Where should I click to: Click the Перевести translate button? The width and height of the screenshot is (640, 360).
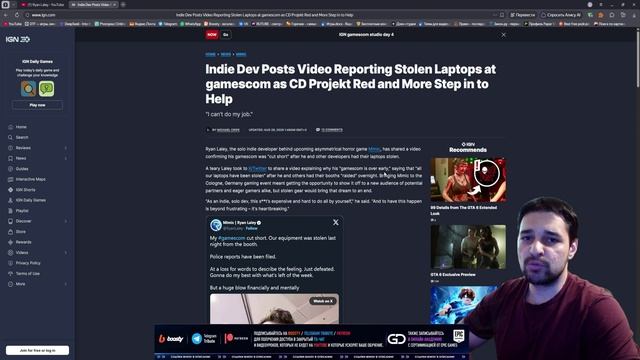click(522, 15)
